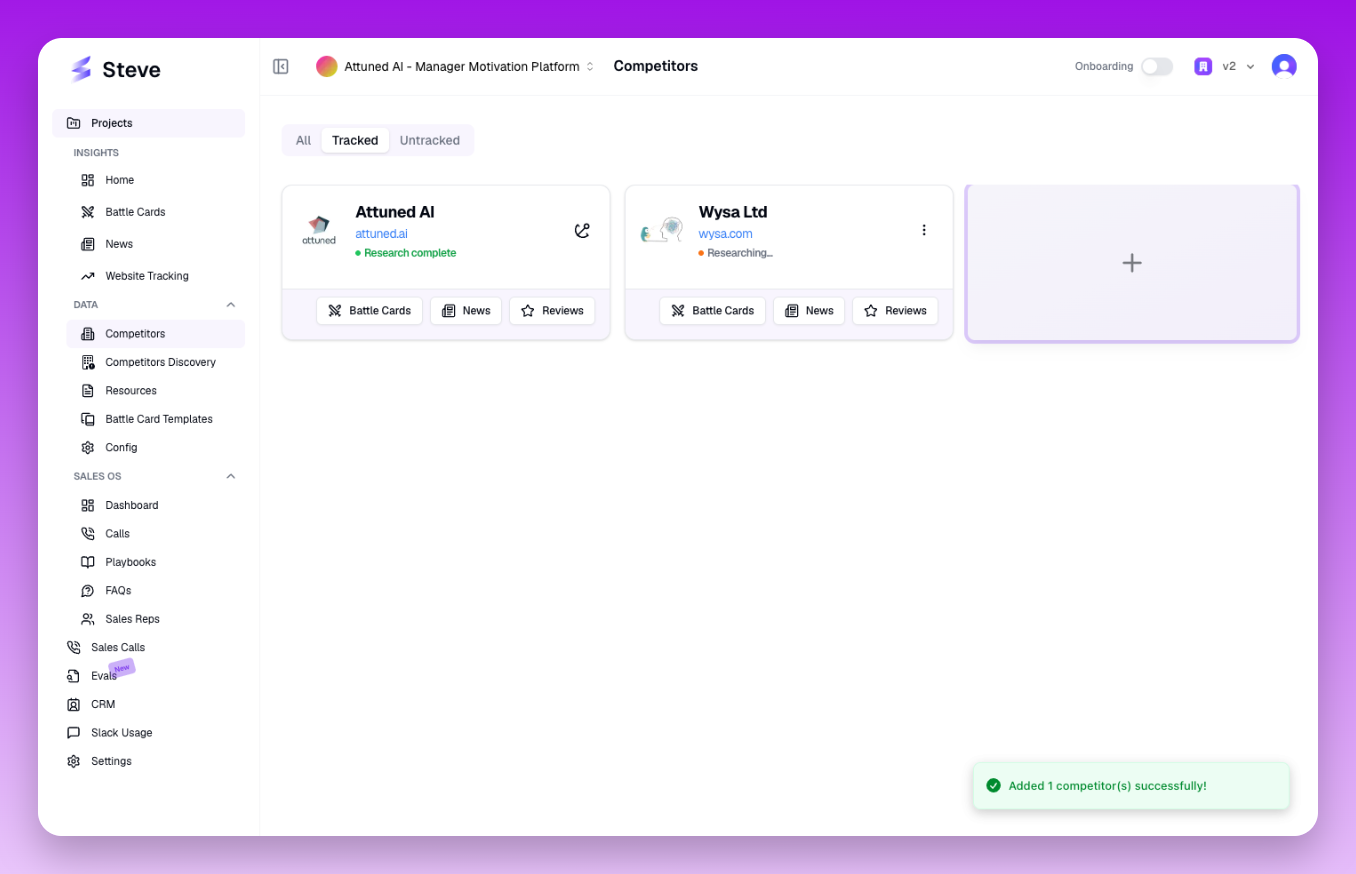This screenshot has width=1356, height=874.
Task: Open Website Tracking in the sidebar
Action: pyautogui.click(x=146, y=276)
